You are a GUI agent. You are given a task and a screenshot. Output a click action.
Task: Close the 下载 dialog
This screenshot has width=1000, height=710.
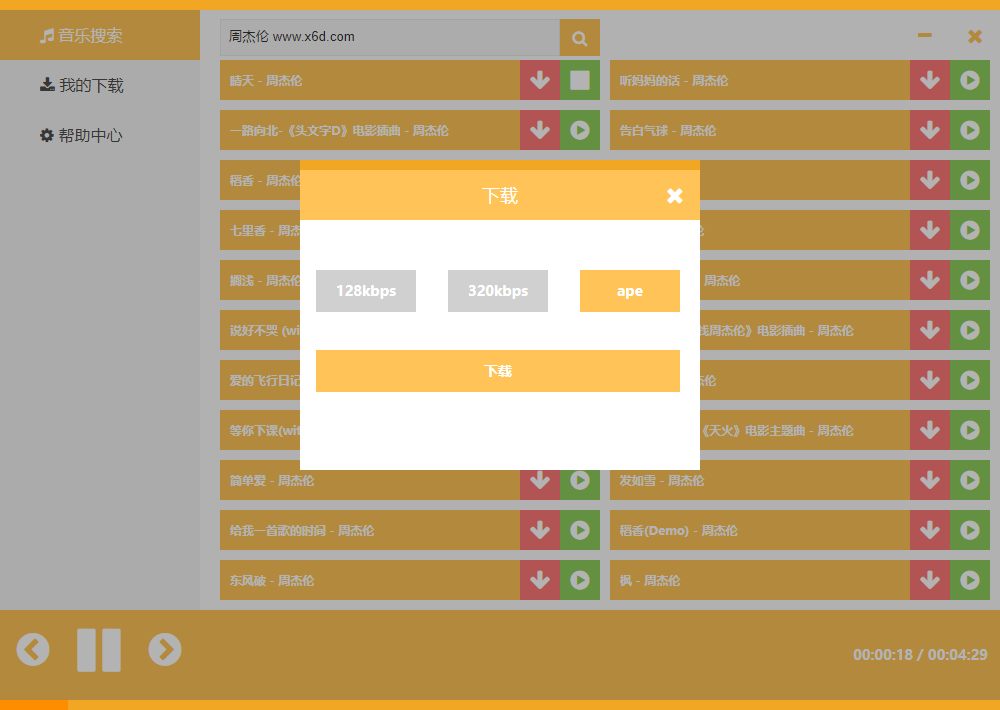click(675, 196)
